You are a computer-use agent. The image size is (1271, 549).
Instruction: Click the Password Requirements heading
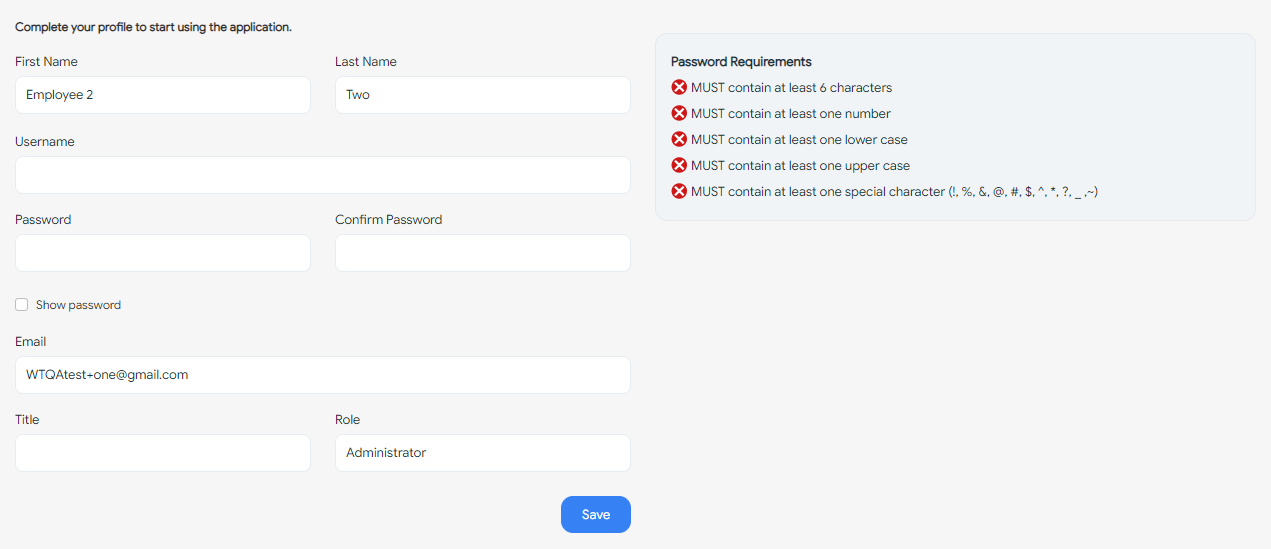click(741, 62)
